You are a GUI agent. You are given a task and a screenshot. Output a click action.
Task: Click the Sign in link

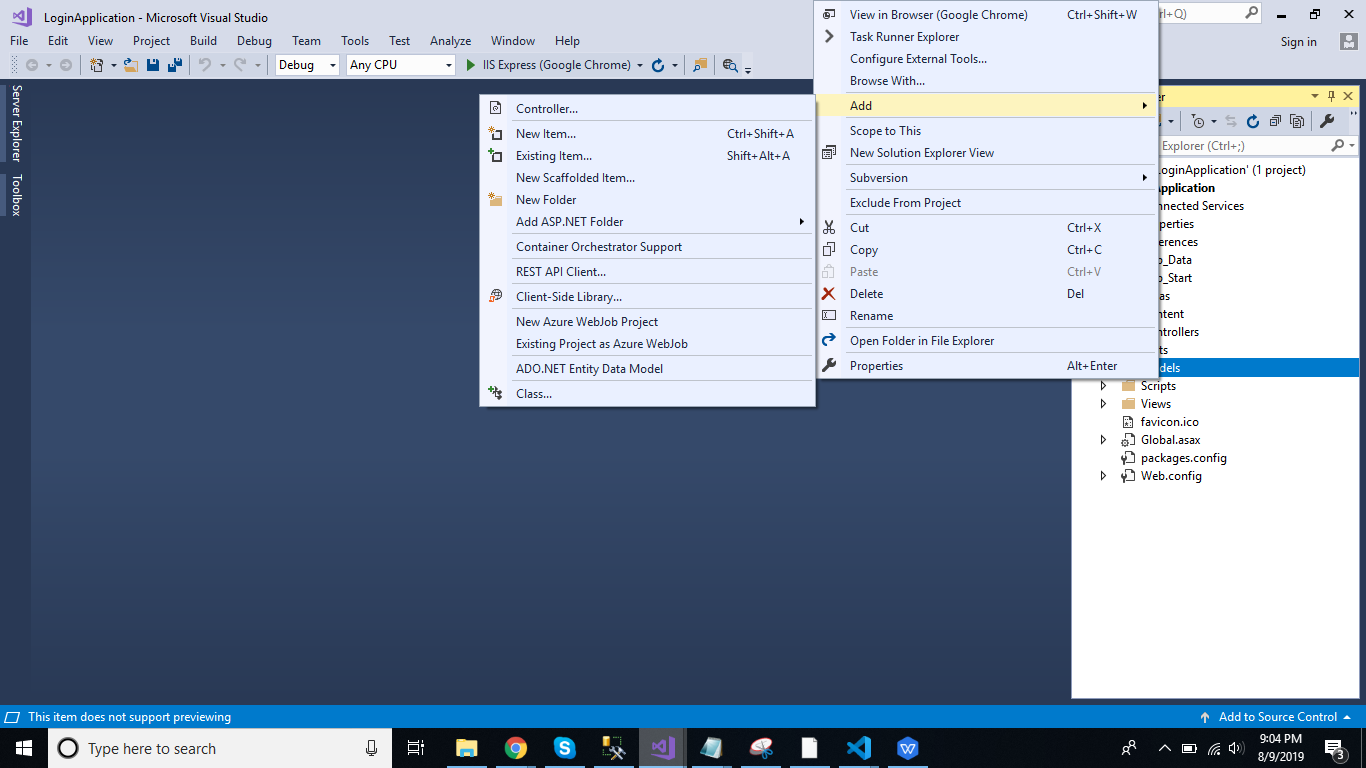[1298, 42]
